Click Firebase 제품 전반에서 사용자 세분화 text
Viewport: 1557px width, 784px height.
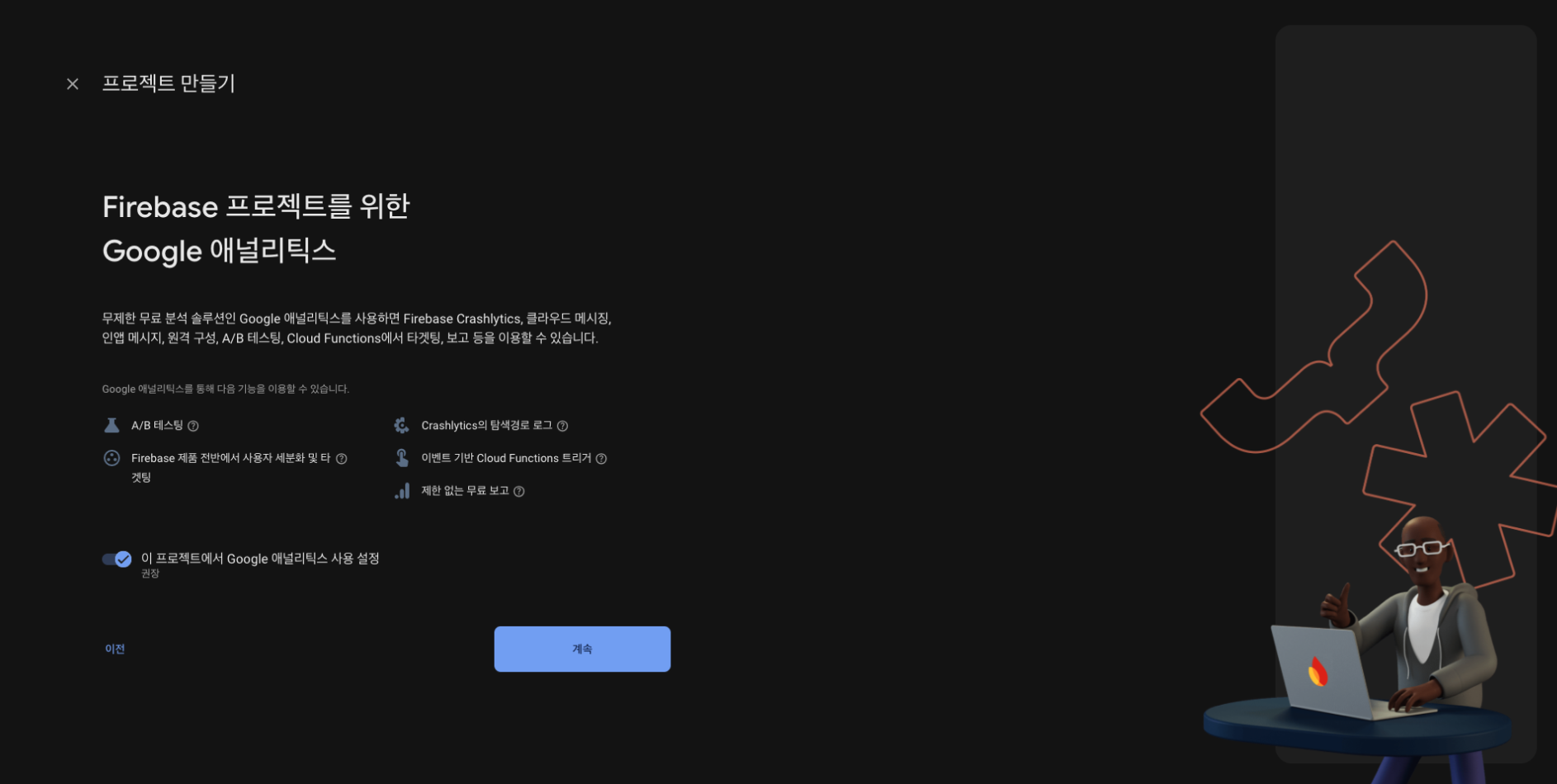[x=230, y=467]
